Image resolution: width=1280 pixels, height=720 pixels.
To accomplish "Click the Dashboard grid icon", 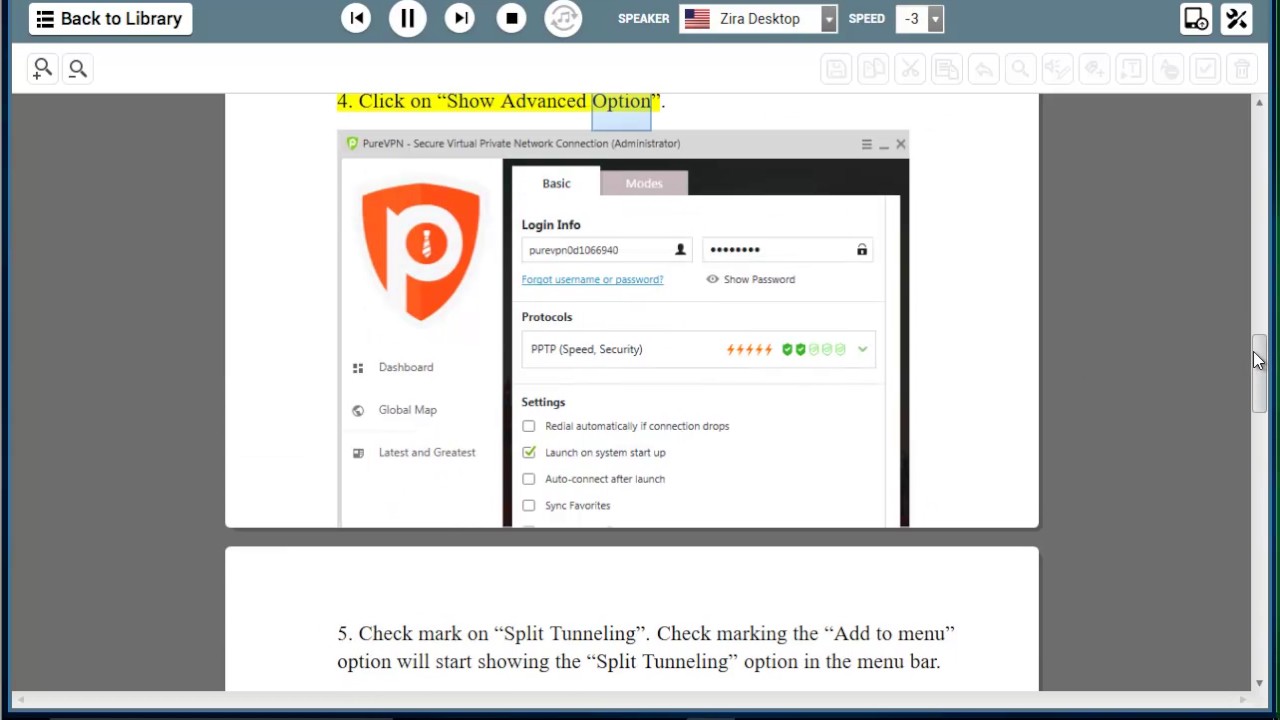I will click(358, 368).
